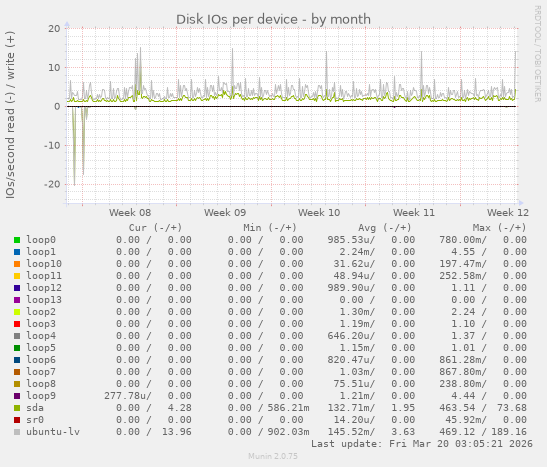Select the loop1 legend label
This screenshot has width=547, height=467.
pyautogui.click(x=41, y=252)
